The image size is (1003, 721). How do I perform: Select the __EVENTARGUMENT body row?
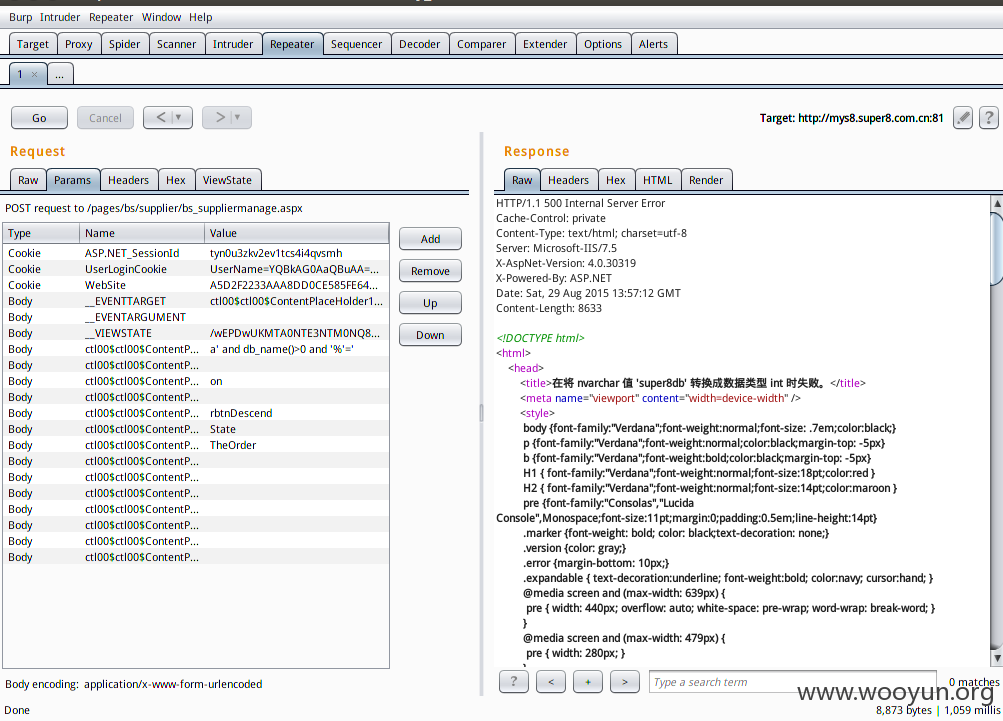pyautogui.click(x=196, y=317)
